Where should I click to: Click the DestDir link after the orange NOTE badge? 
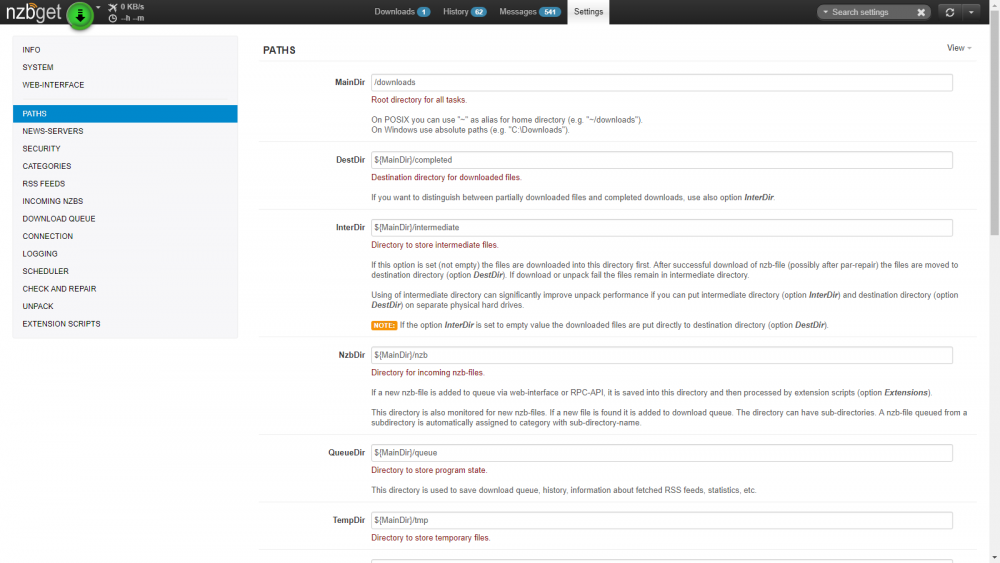pyautogui.click(x=809, y=325)
